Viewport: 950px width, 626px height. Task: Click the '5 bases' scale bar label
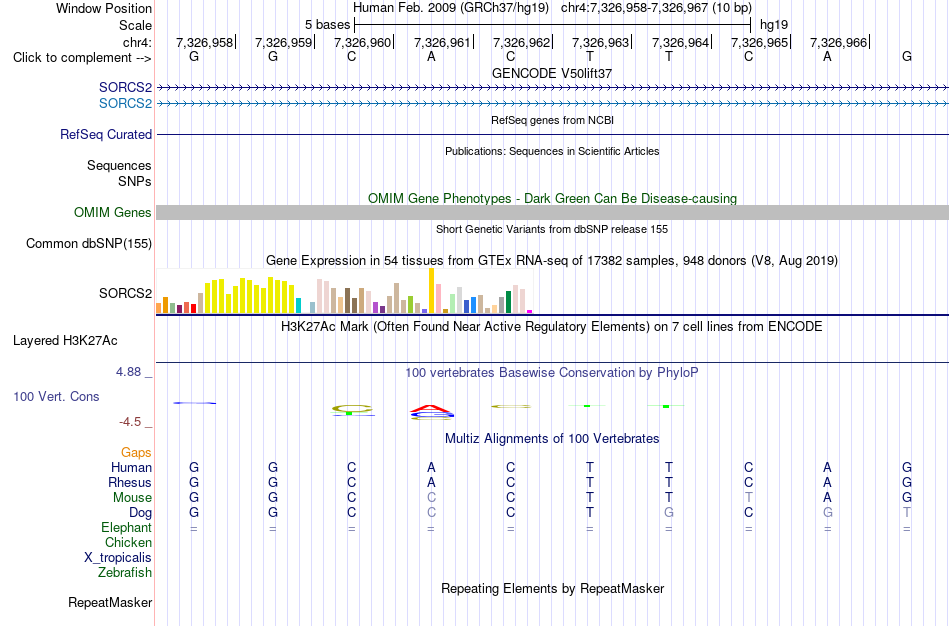327,25
